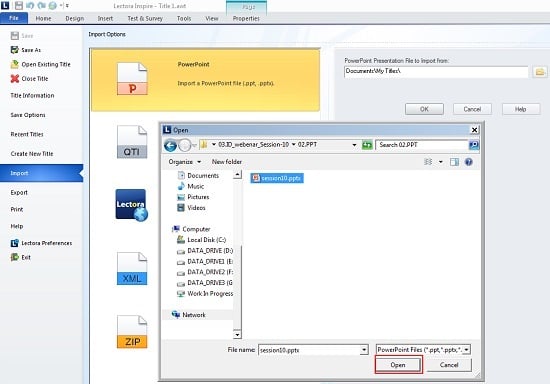Click Cancel in import options panel
The image size is (550, 384).
coord(472,109)
